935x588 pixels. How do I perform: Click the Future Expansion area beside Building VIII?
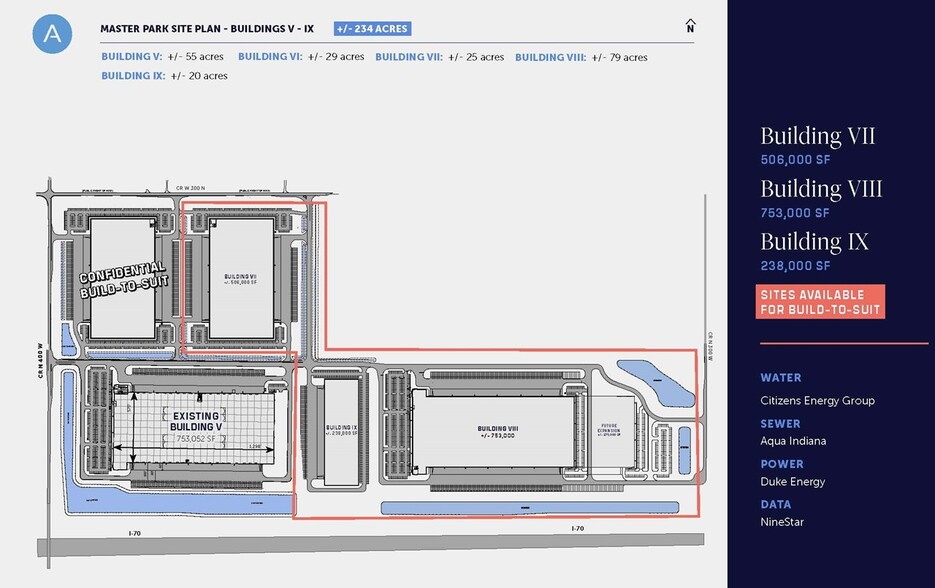pos(609,430)
